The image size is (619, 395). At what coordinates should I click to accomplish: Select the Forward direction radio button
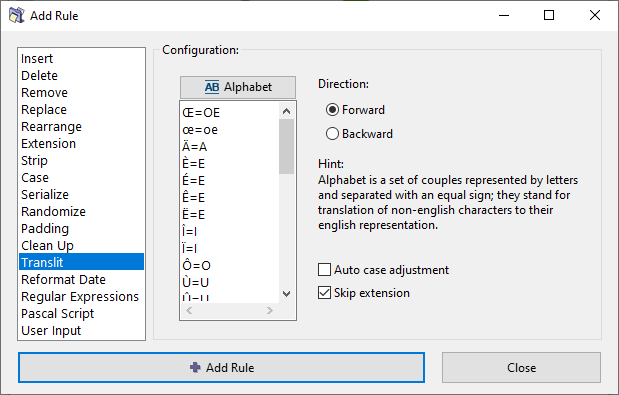click(332, 109)
